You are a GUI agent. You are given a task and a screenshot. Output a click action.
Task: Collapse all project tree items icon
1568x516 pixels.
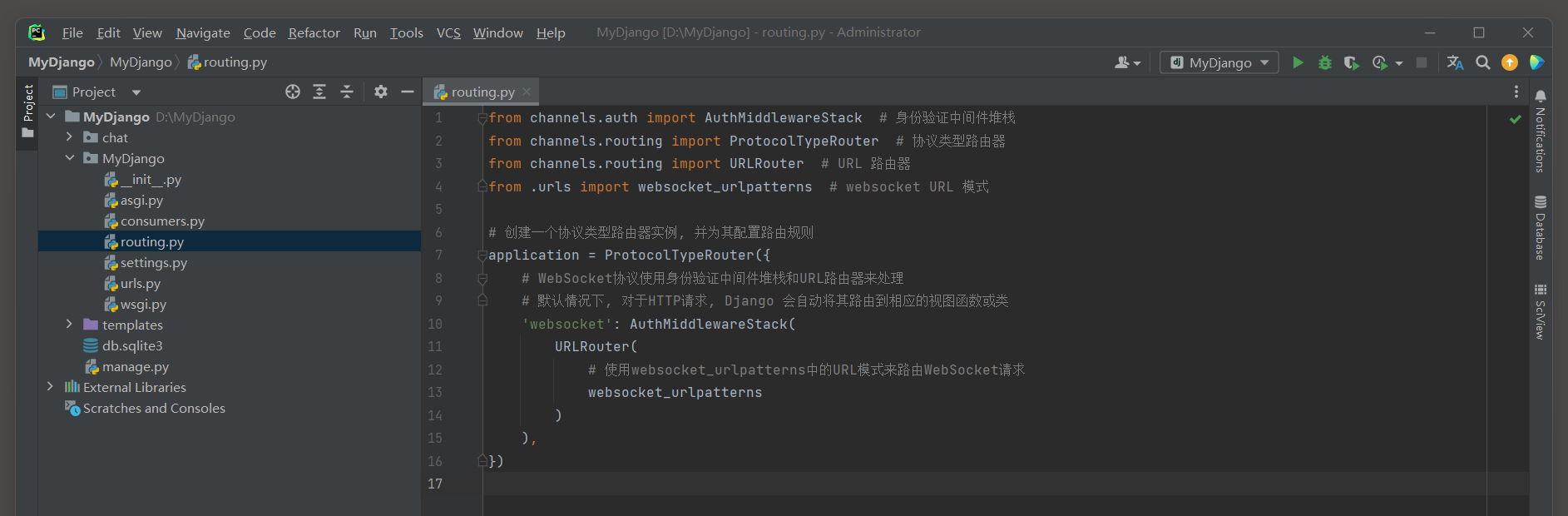point(347,92)
